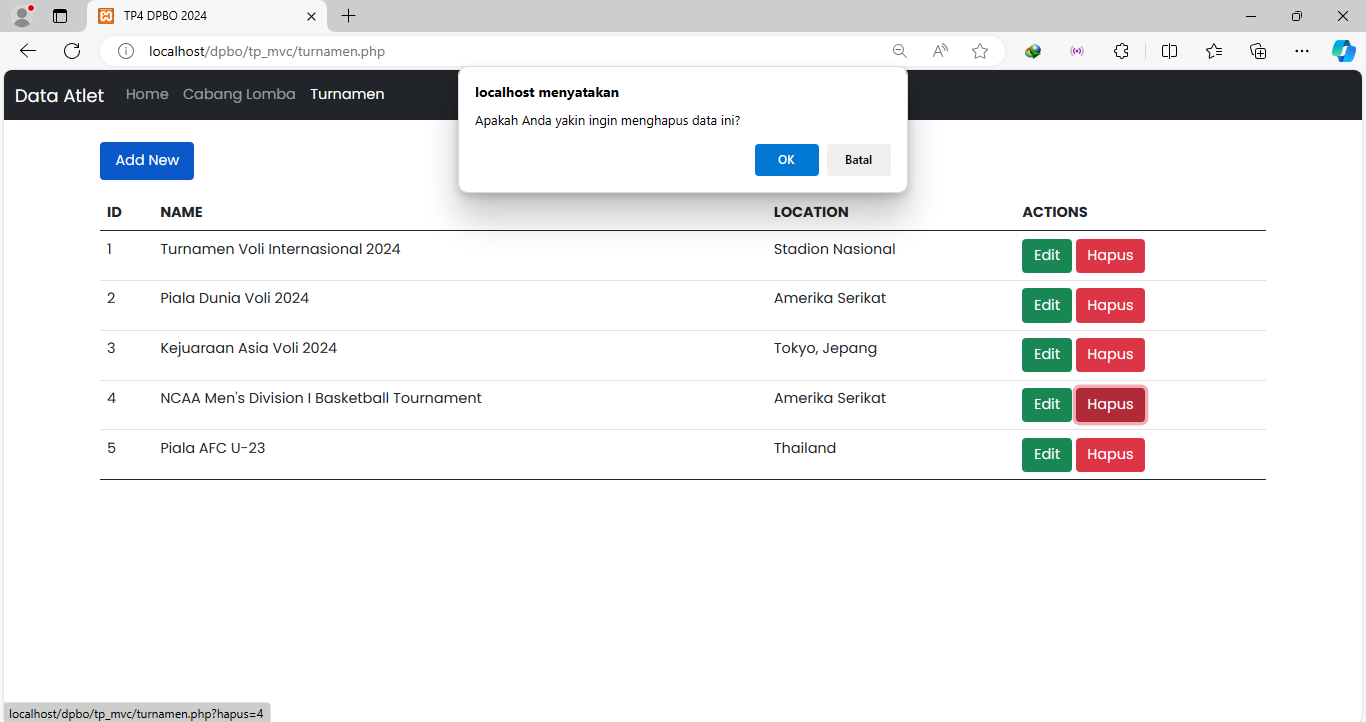The width and height of the screenshot is (1366, 722).
Task: Restore down the browser window
Action: pos(1297,16)
